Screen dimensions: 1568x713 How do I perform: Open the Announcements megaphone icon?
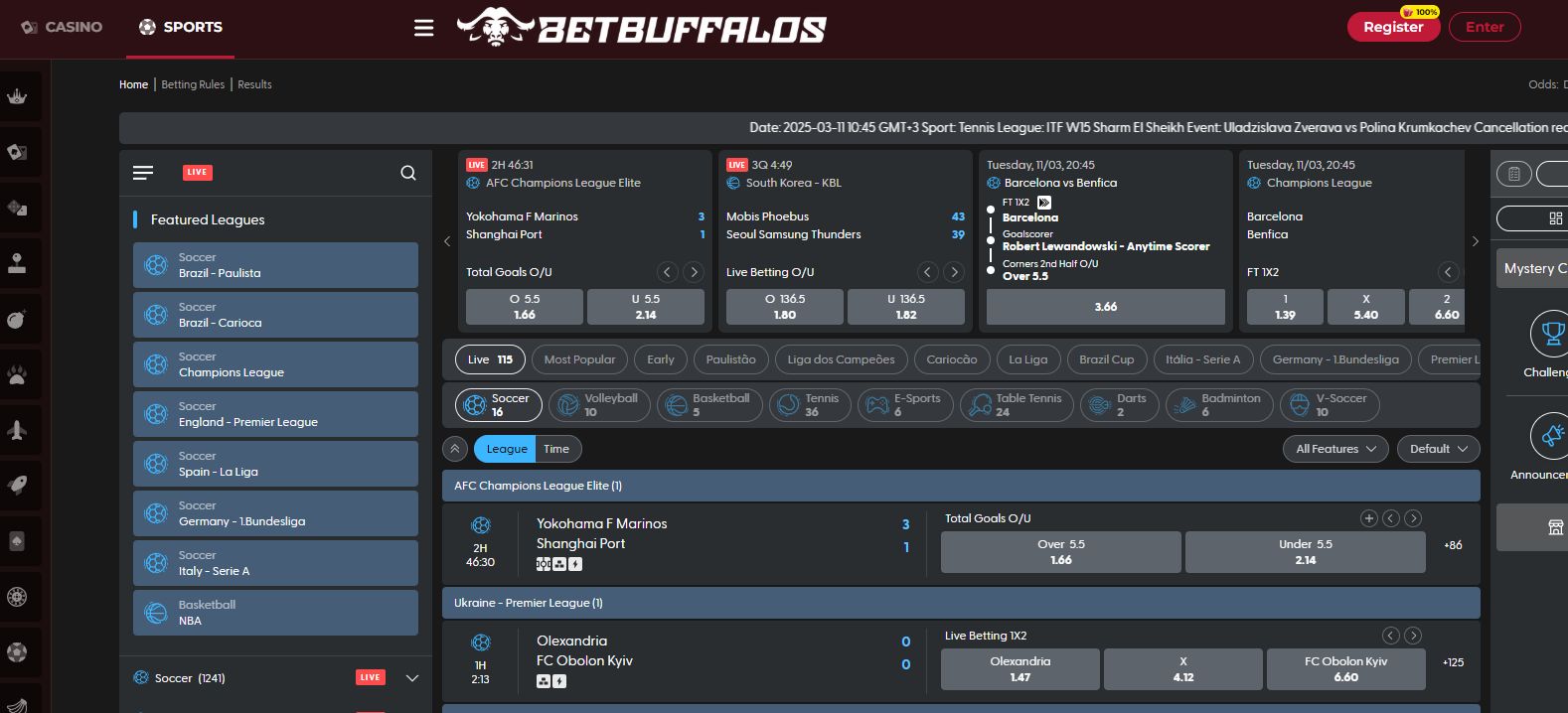coord(1550,435)
